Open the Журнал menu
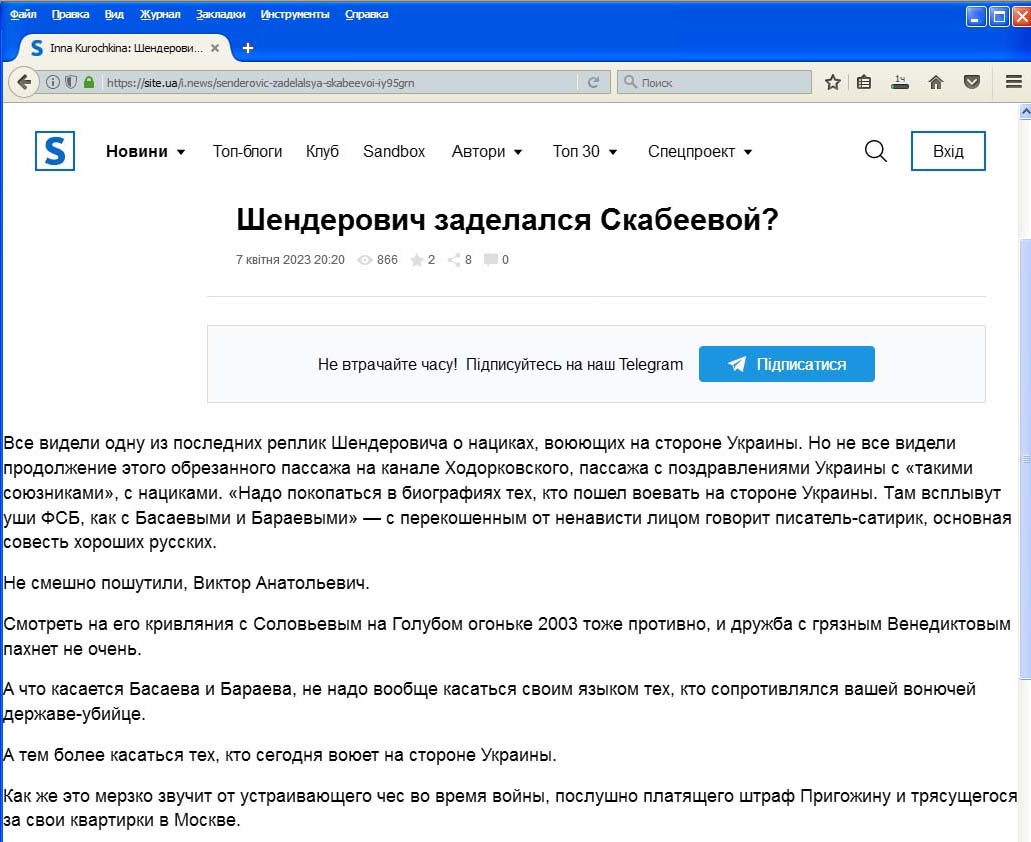 [160, 14]
